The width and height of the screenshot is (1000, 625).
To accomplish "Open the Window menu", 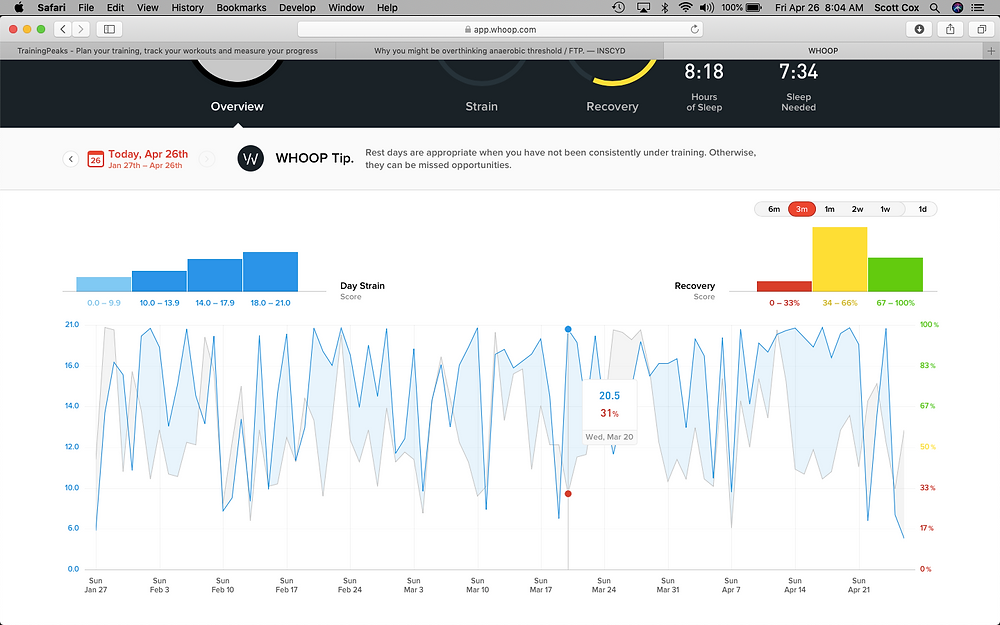I will pos(346,8).
